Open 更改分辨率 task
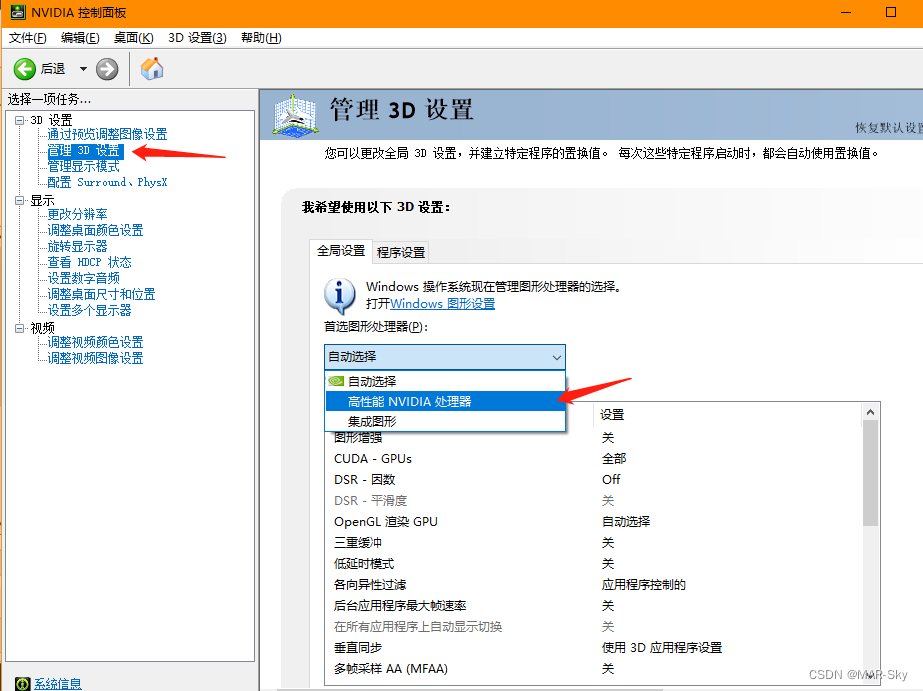The width and height of the screenshot is (923, 691). tap(77, 214)
